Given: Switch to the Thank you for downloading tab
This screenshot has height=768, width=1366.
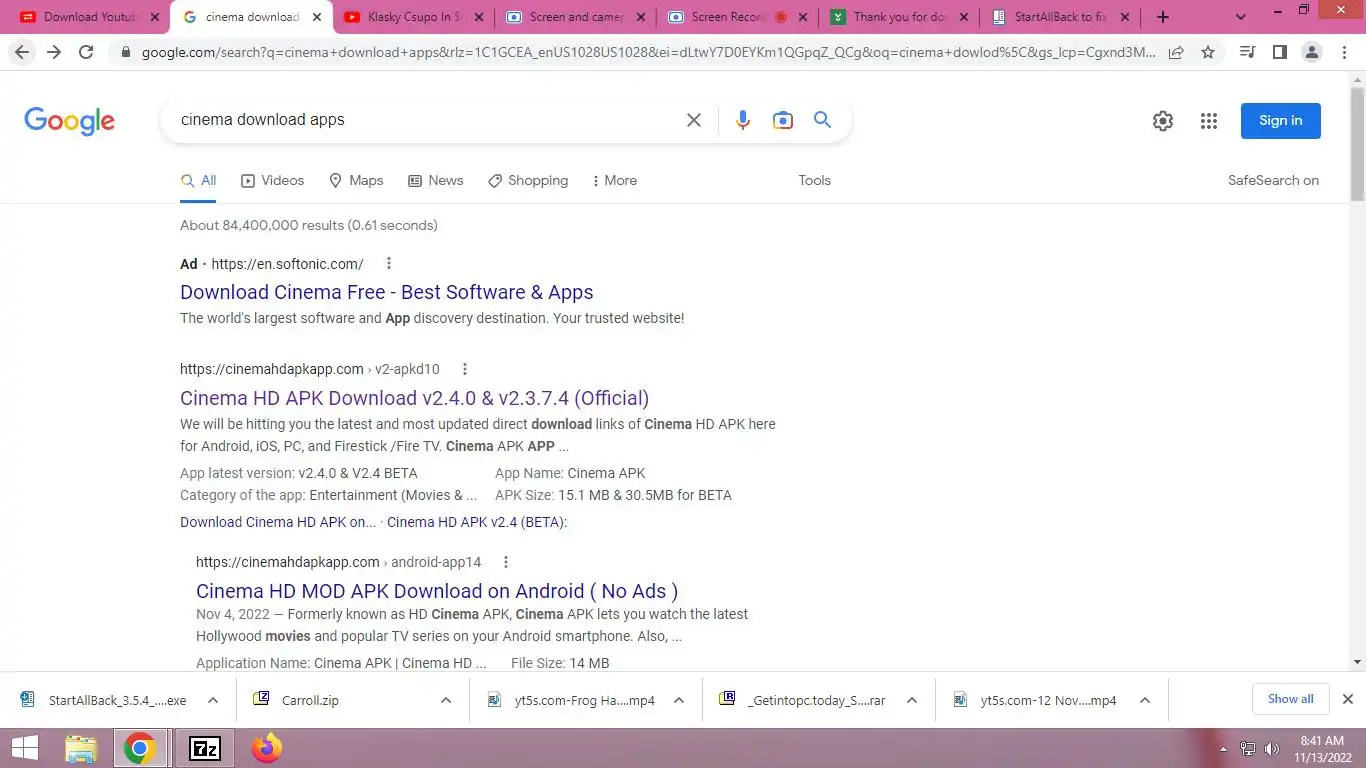Looking at the screenshot, I should pyautogui.click(x=898, y=17).
